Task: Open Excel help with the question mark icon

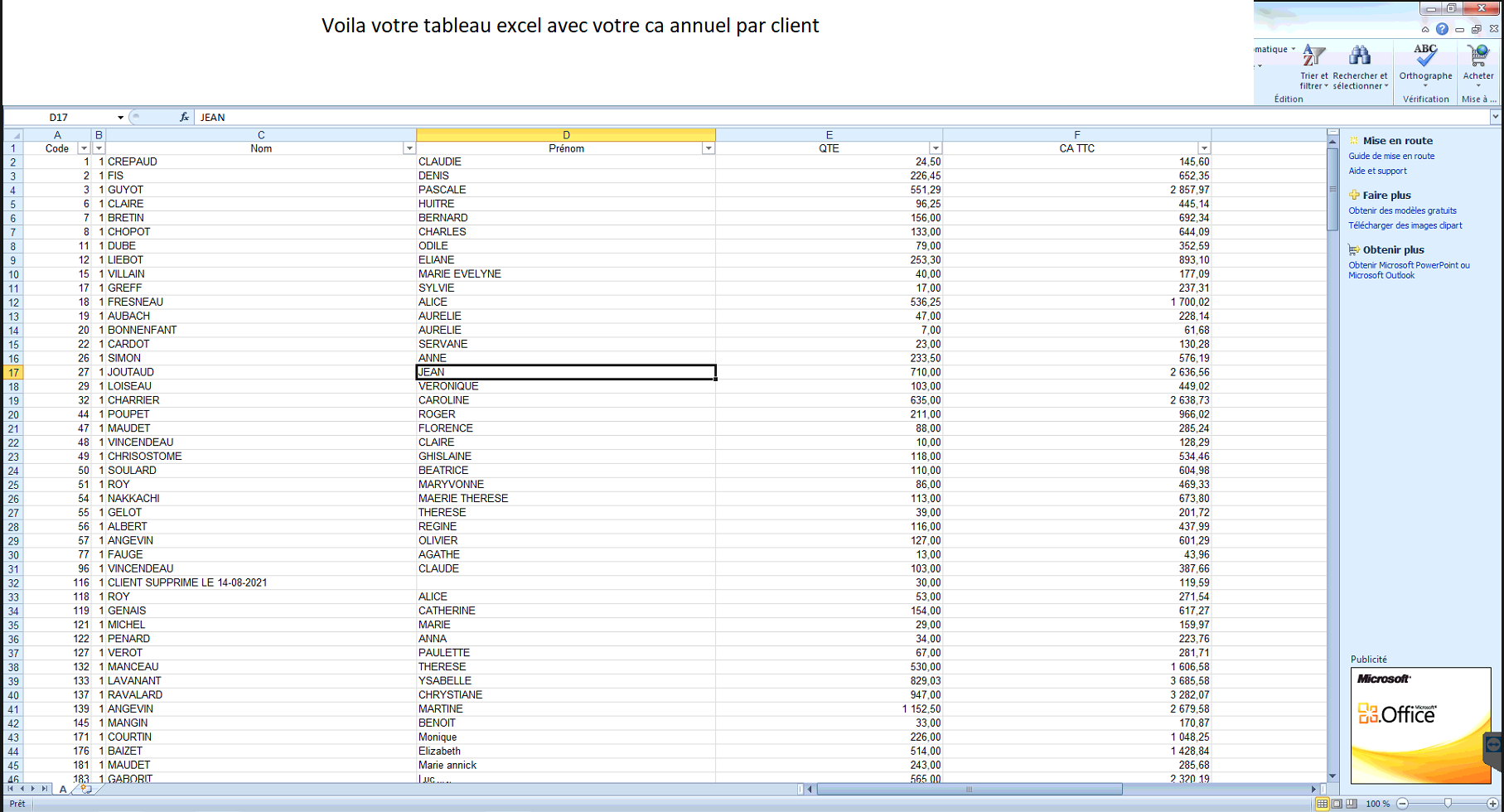Action: coord(1443,29)
